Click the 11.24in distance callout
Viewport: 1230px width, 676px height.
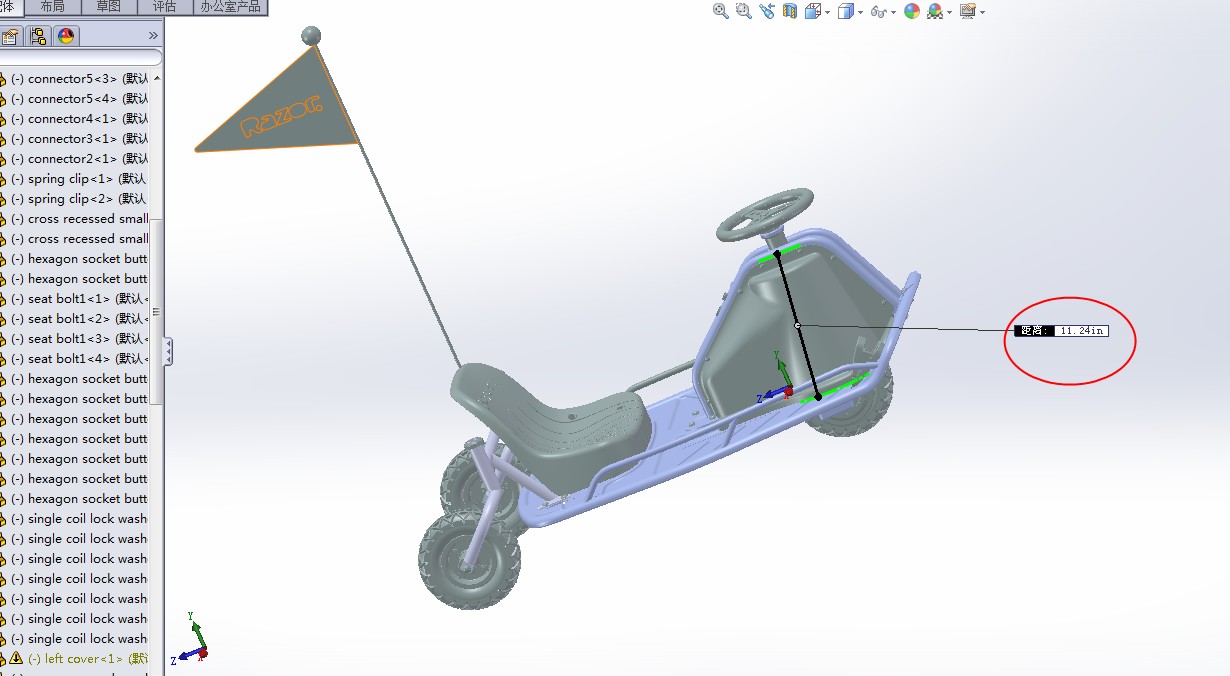[x=1061, y=330]
